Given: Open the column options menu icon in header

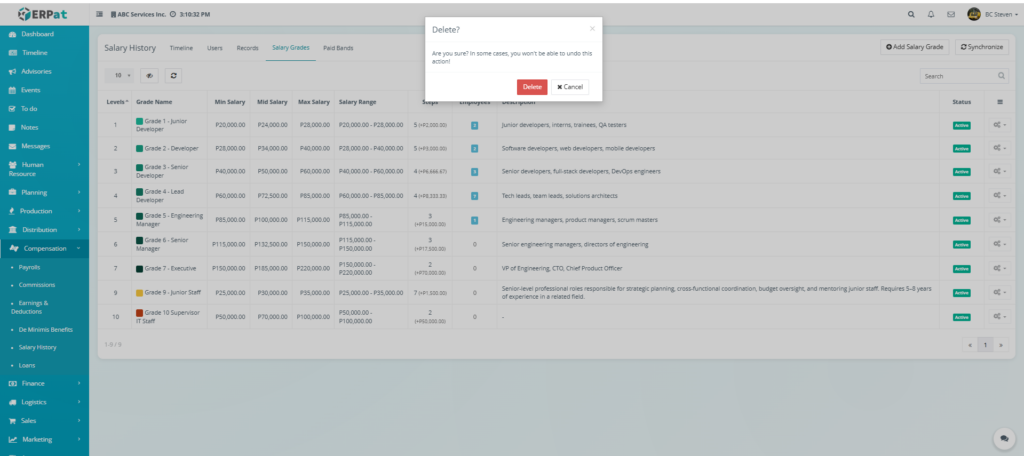Looking at the screenshot, I should 1000,102.
